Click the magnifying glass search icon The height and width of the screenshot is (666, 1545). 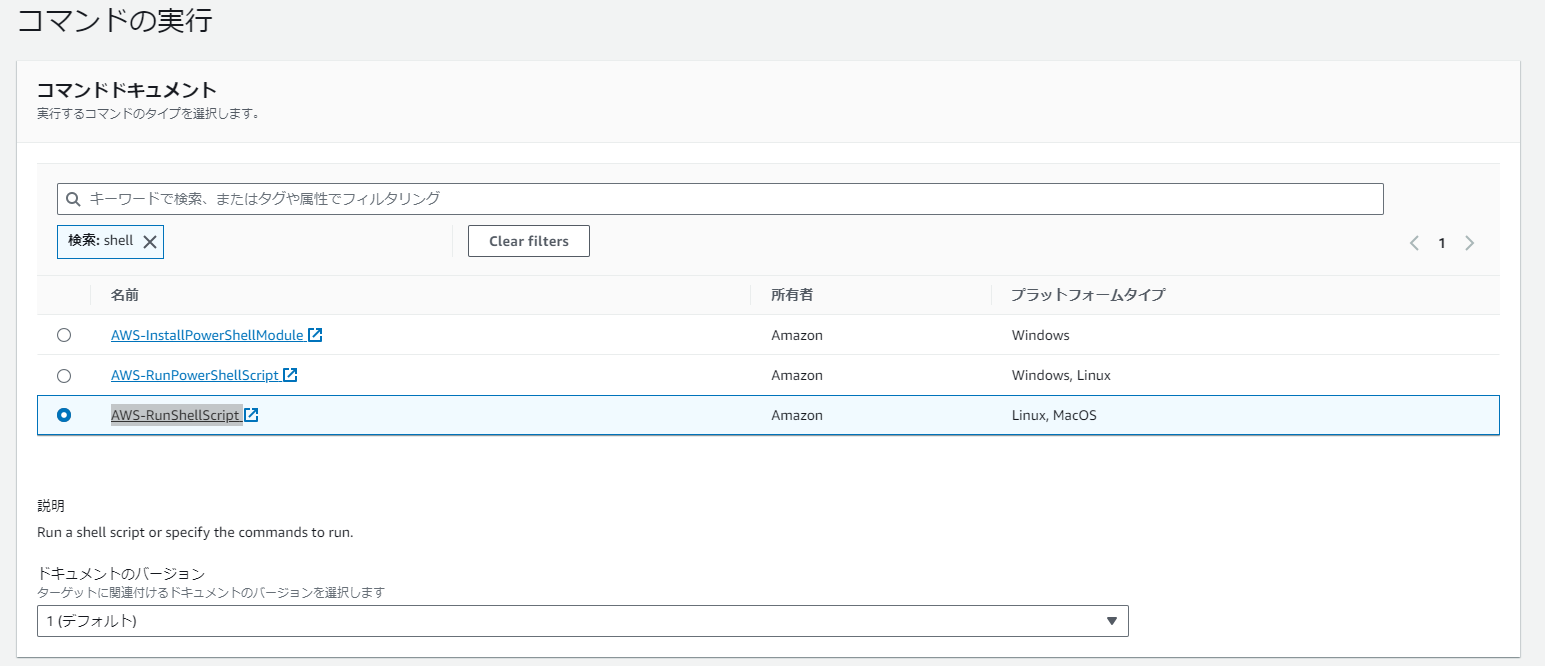(x=72, y=198)
